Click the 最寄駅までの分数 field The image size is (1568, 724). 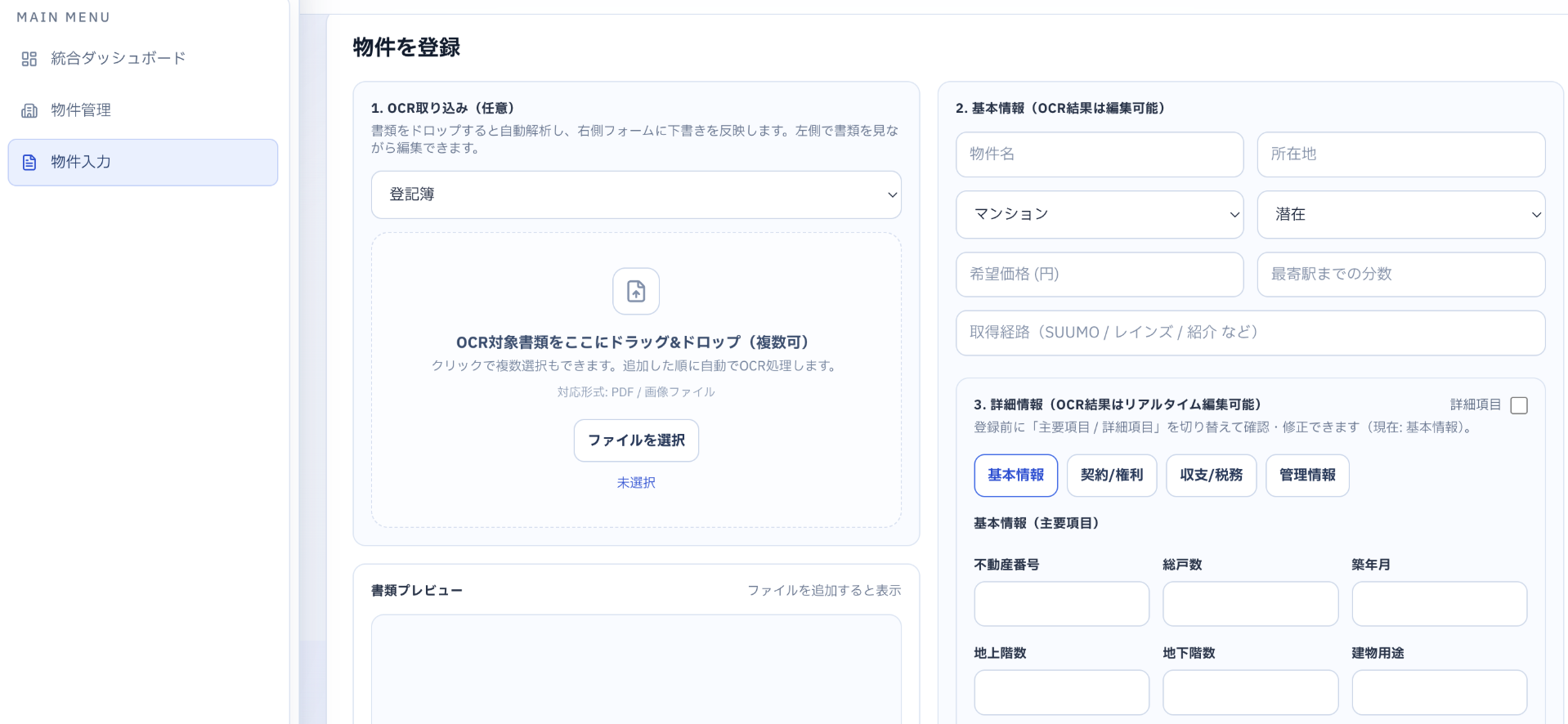[1401, 275]
